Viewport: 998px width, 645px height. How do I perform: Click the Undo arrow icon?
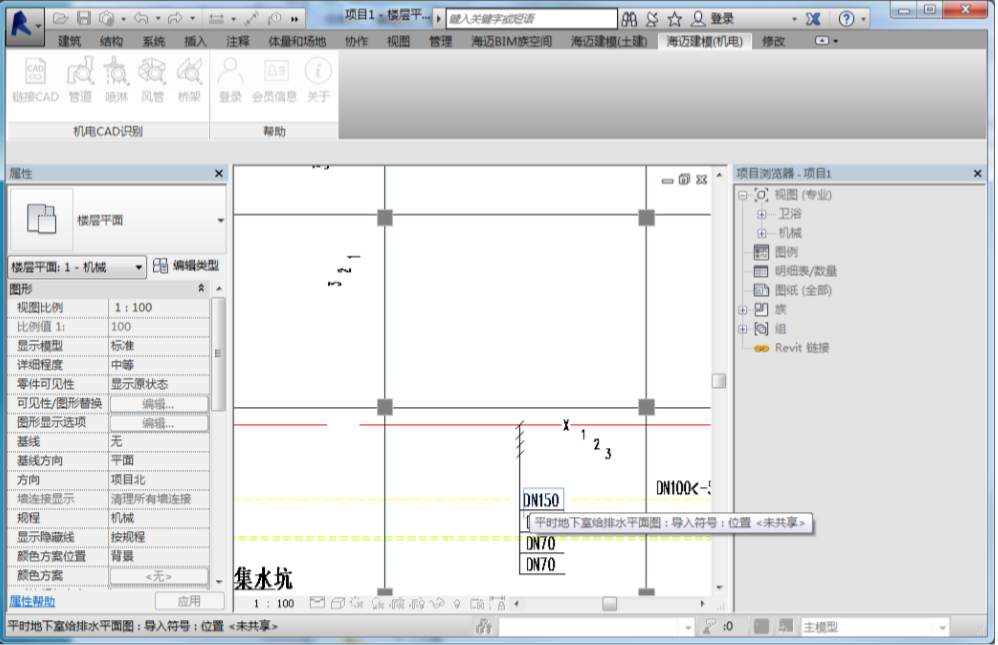(141, 18)
